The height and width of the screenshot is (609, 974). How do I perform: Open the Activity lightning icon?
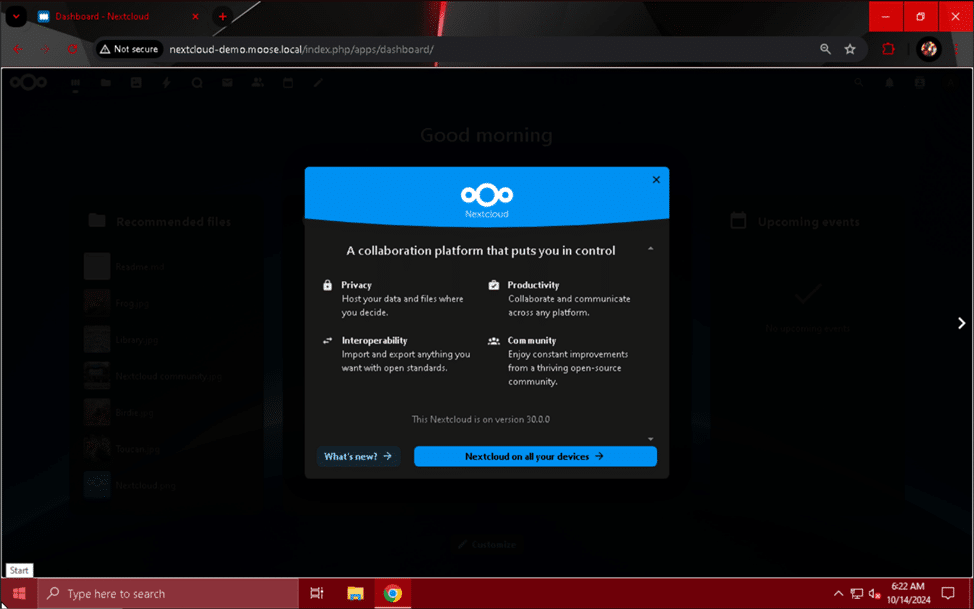coord(166,83)
